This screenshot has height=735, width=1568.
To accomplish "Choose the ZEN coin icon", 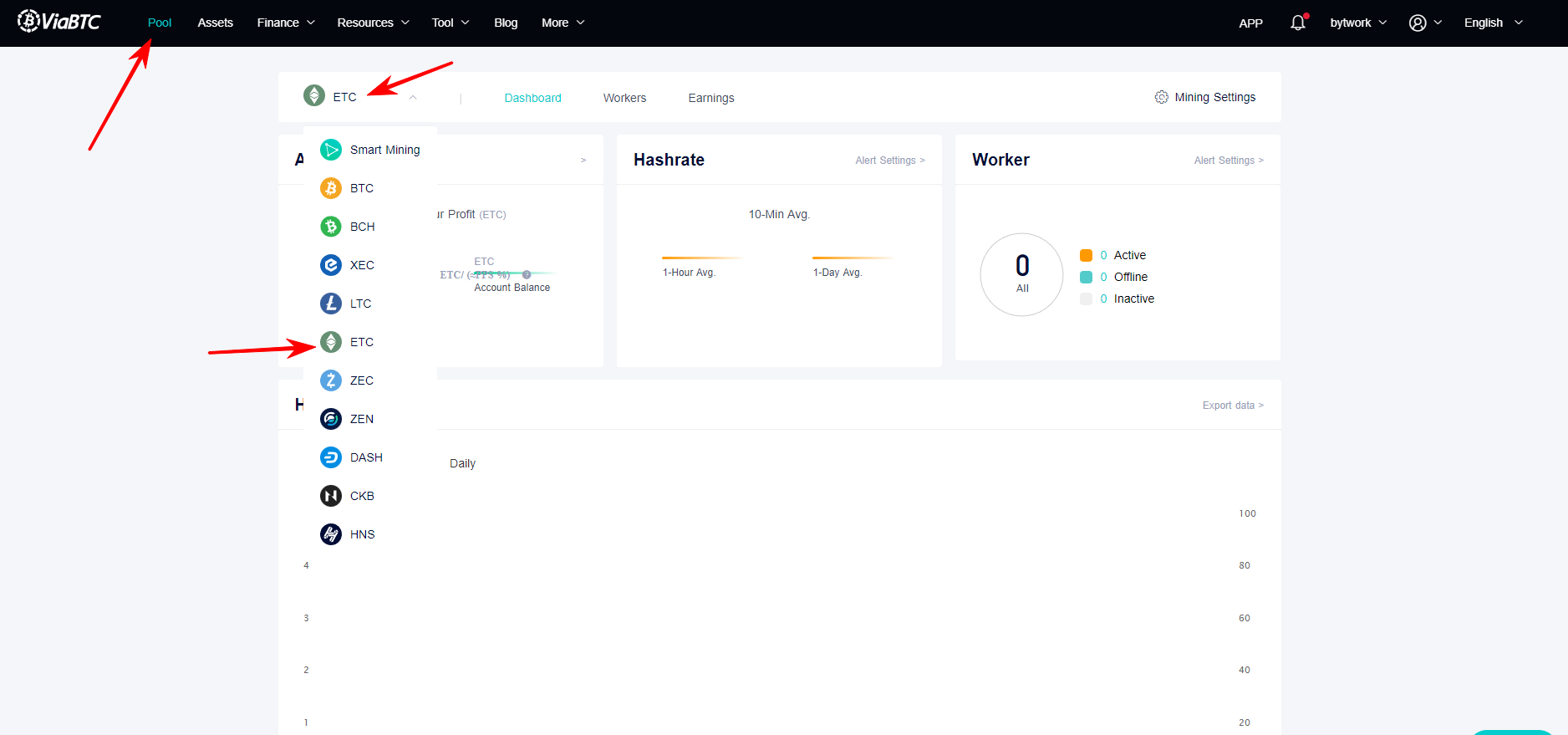I will tap(331, 419).
